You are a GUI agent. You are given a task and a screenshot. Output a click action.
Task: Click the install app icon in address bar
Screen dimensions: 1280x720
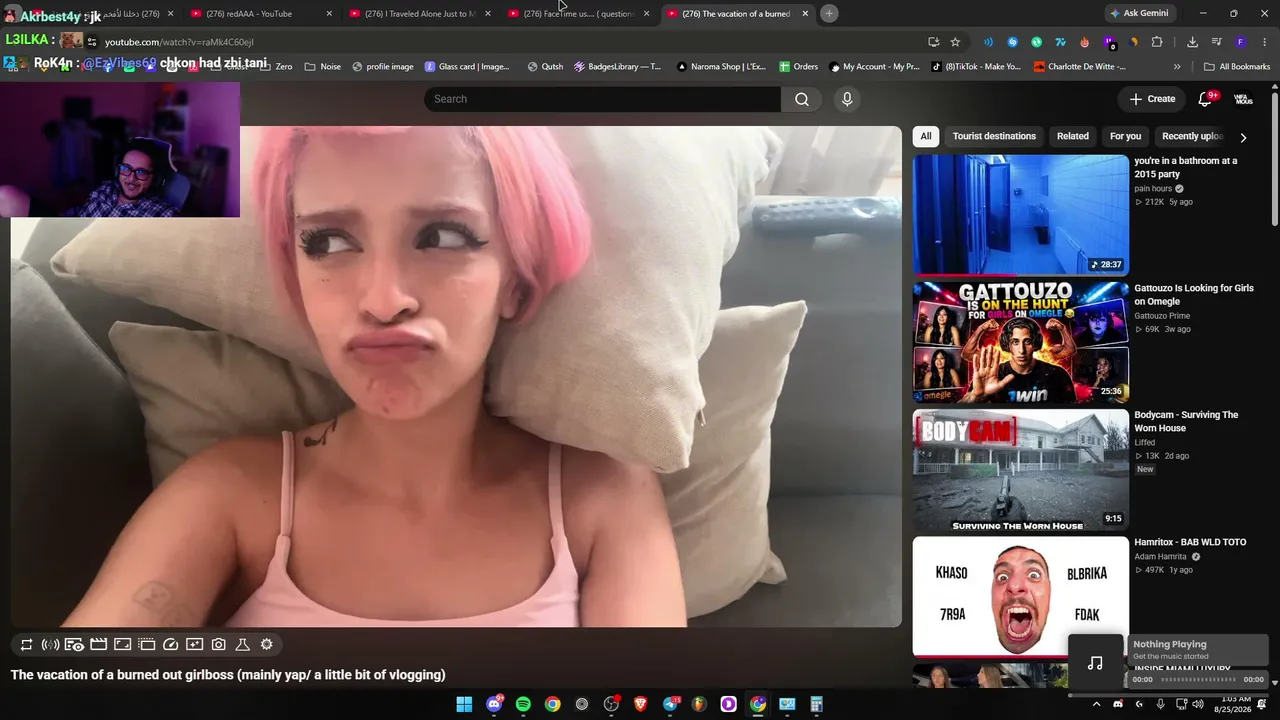933,42
